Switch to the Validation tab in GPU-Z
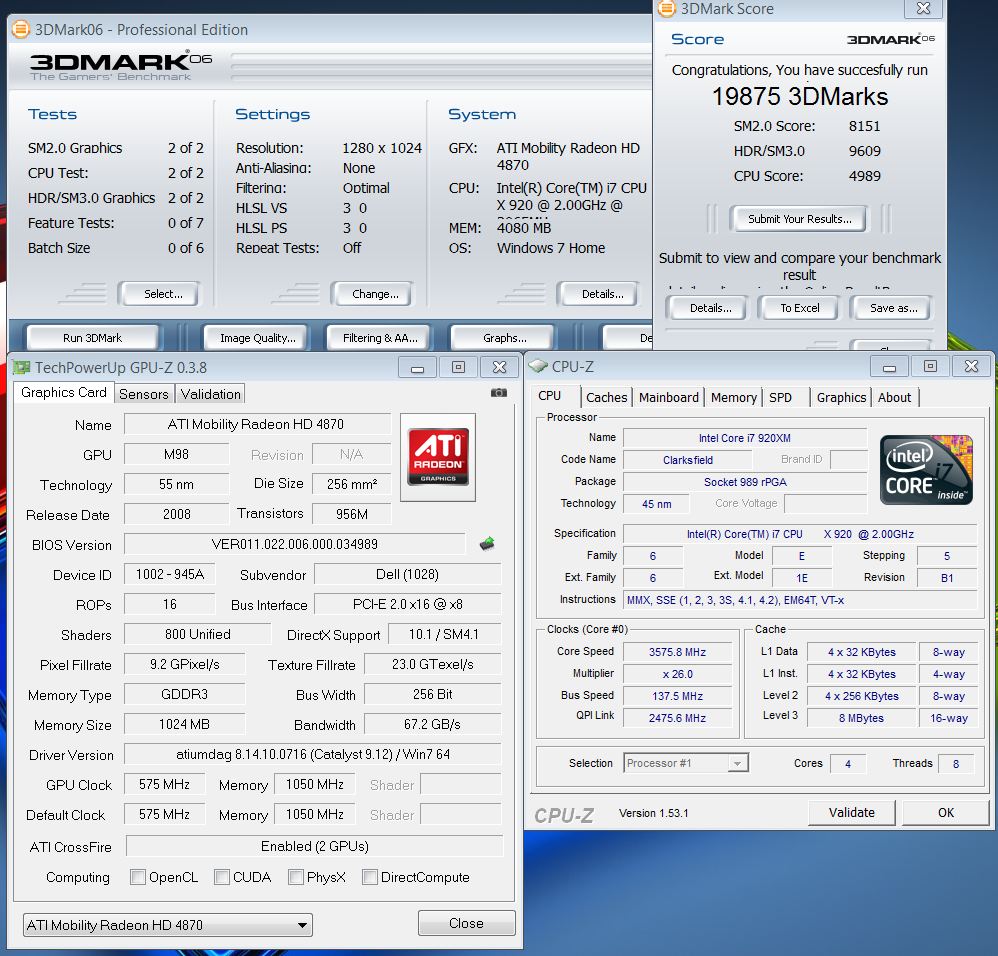This screenshot has width=998, height=956. click(211, 394)
